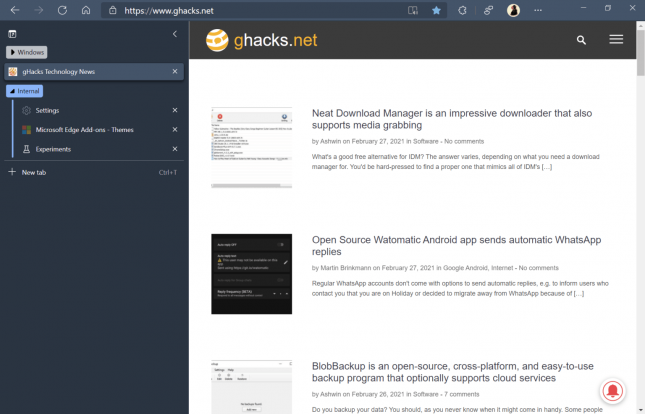Reload the current page
The image size is (645, 414).
[62, 10]
